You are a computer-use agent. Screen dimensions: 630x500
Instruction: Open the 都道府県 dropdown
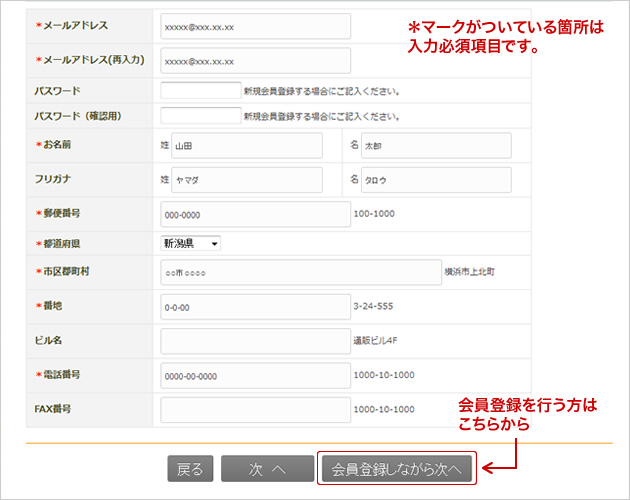[x=191, y=243]
